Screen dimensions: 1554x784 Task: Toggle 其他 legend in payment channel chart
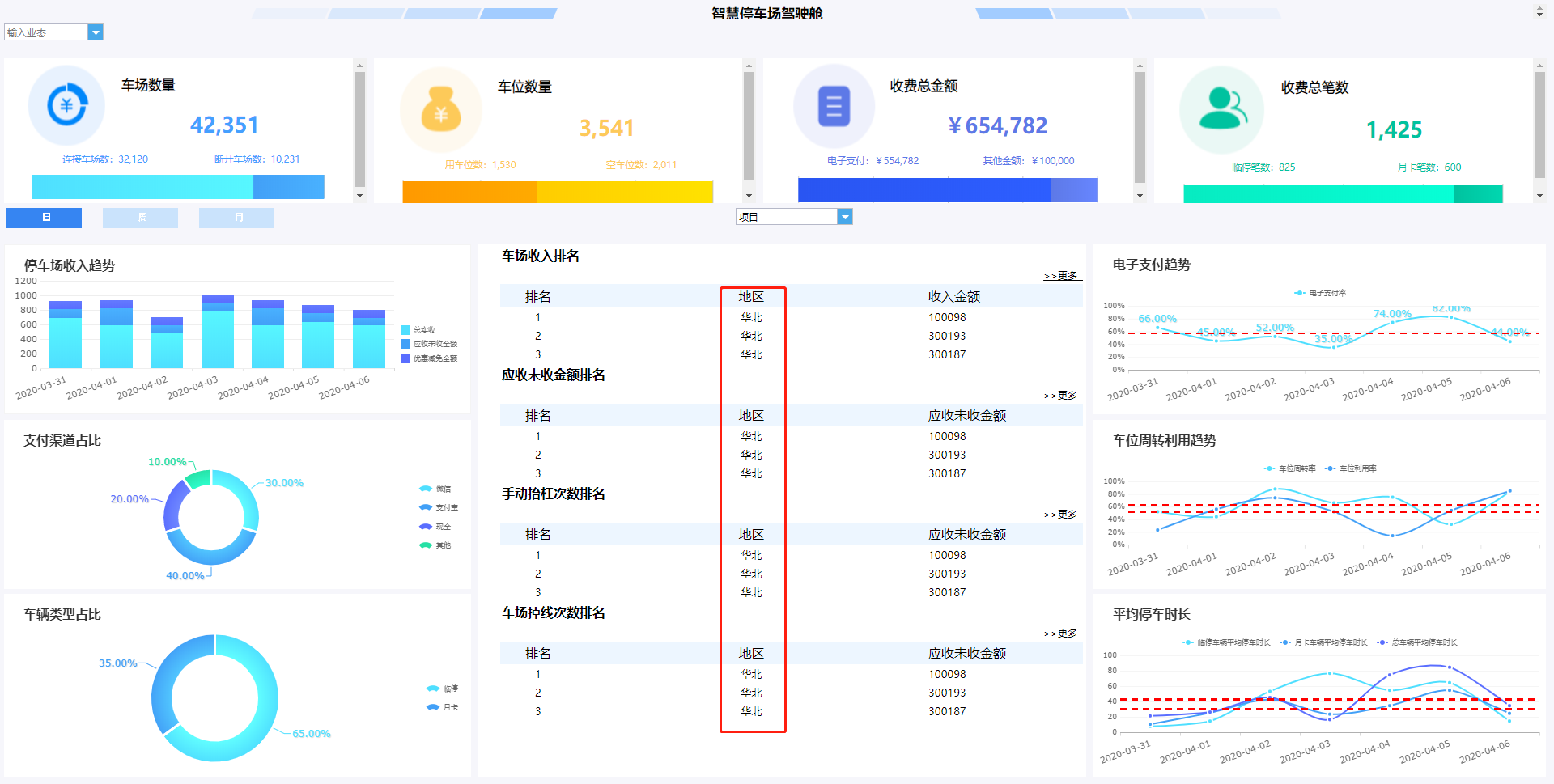click(435, 545)
